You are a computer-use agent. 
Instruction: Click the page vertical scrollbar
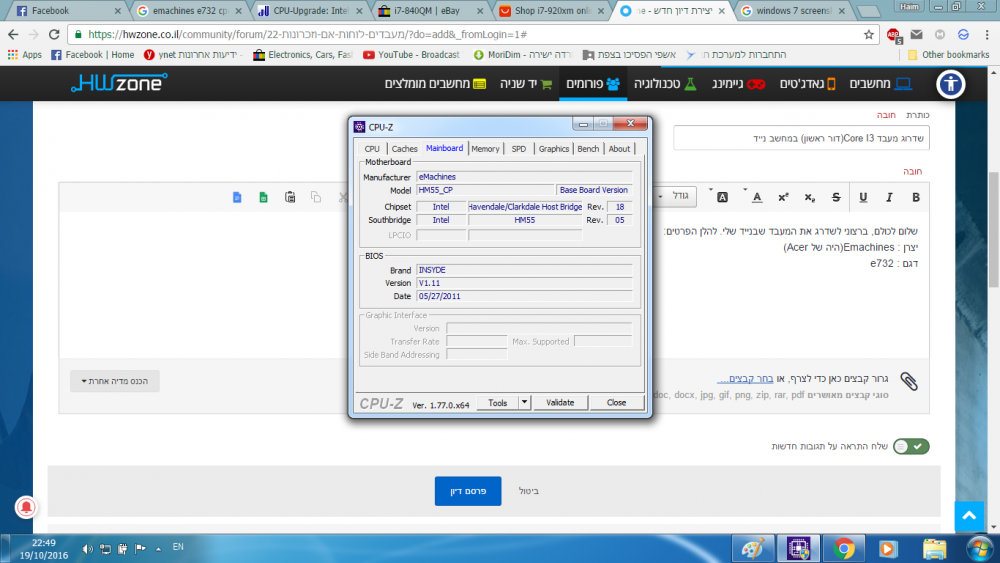[994, 230]
